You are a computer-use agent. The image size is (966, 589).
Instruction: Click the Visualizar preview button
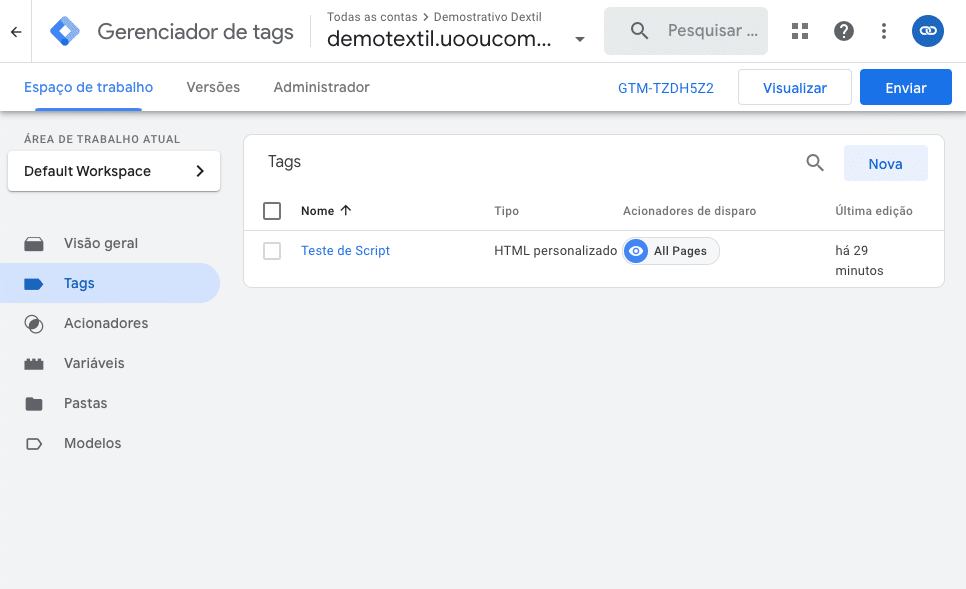(x=795, y=87)
